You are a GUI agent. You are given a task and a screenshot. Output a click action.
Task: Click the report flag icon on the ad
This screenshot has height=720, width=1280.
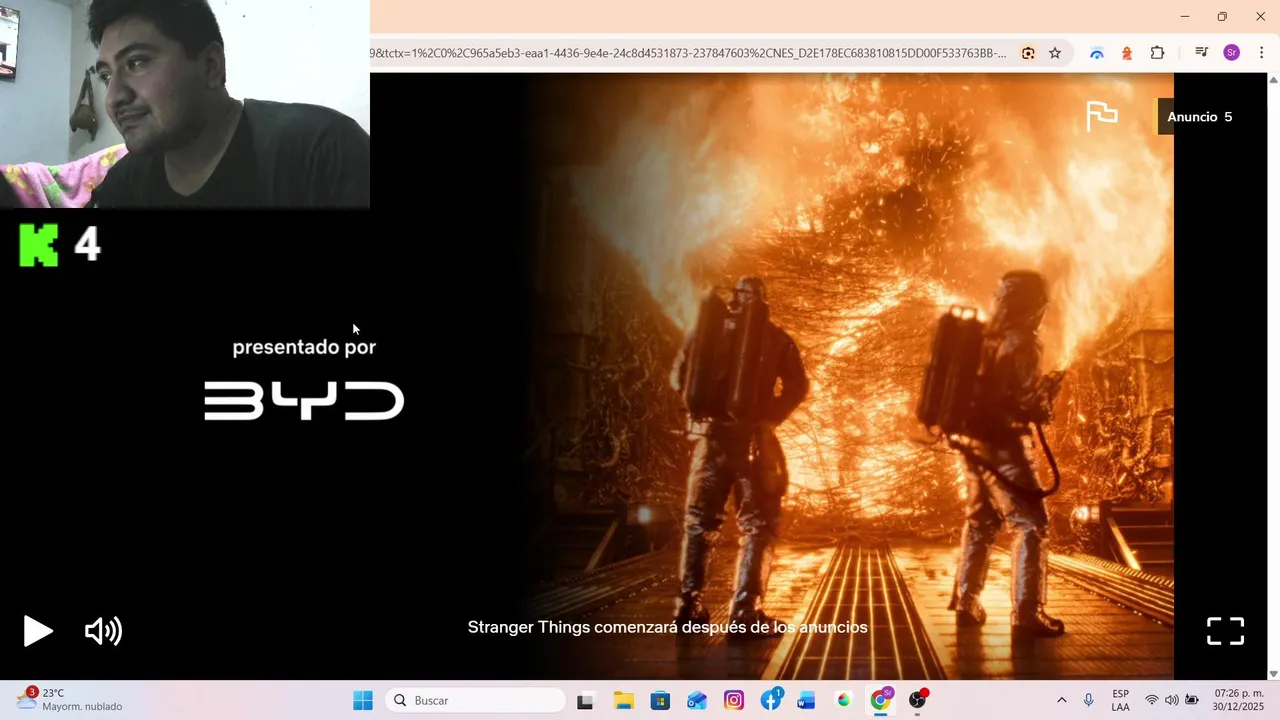(x=1101, y=116)
